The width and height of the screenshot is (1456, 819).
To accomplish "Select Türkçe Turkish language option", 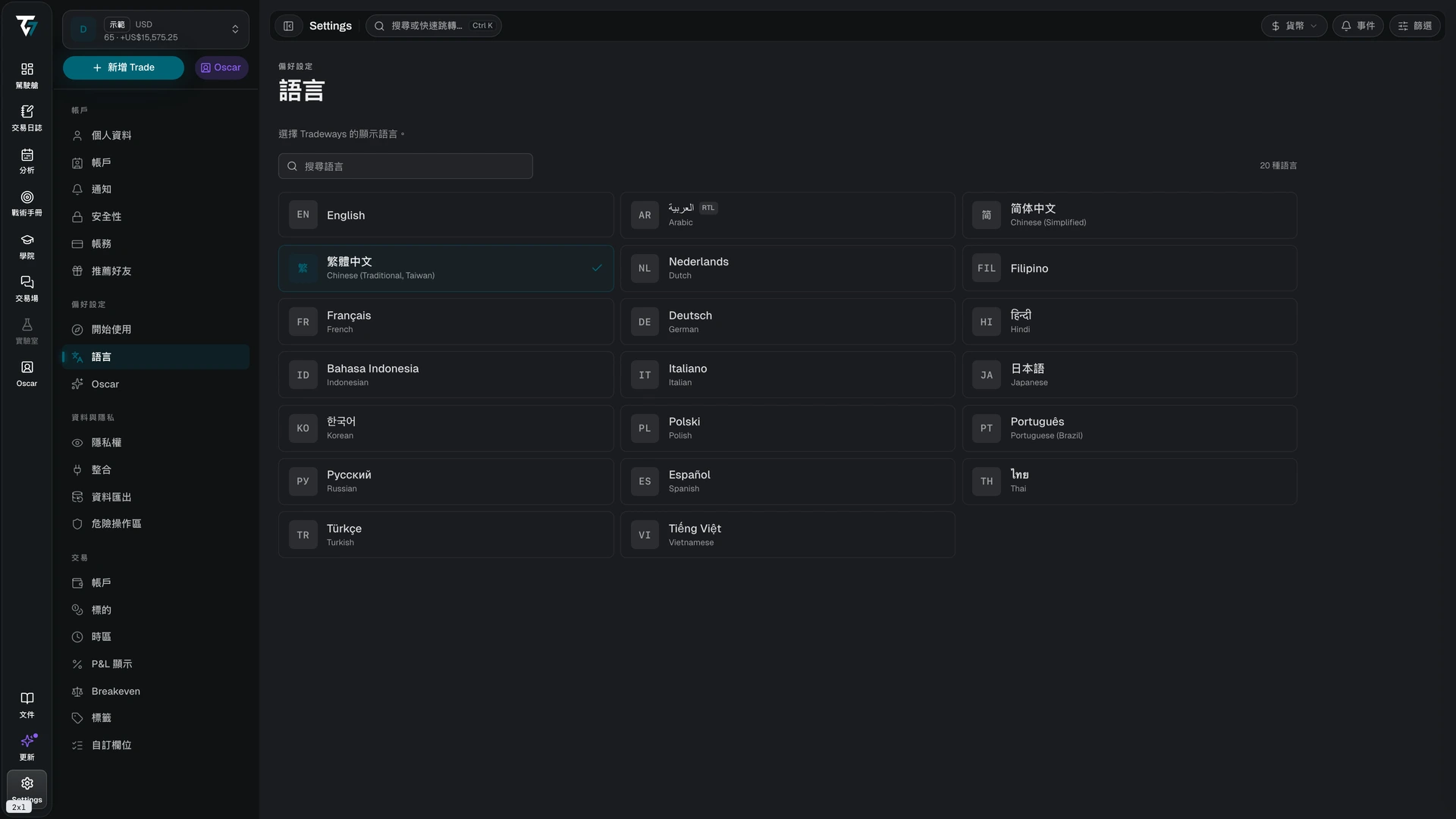I will click(446, 535).
